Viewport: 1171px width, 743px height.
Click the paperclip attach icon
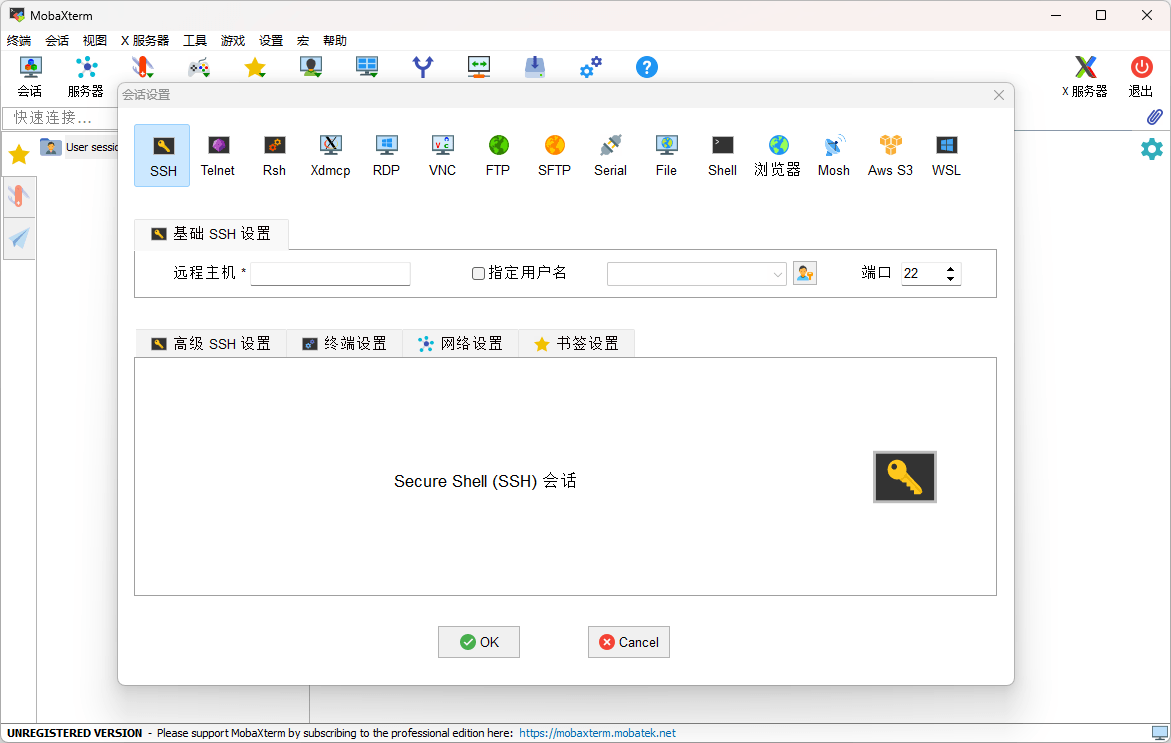click(x=1155, y=117)
